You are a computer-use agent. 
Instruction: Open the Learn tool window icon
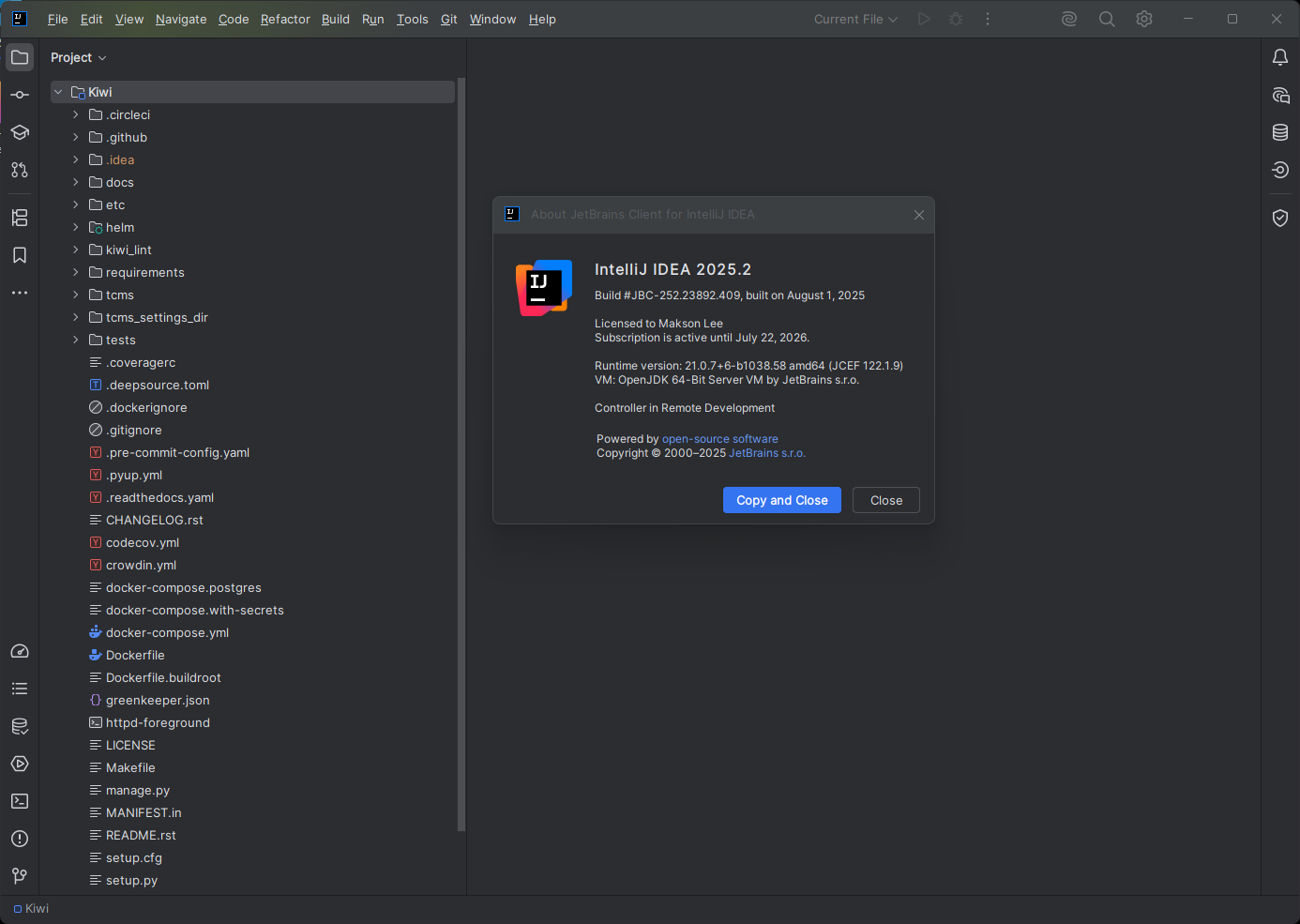(20, 132)
